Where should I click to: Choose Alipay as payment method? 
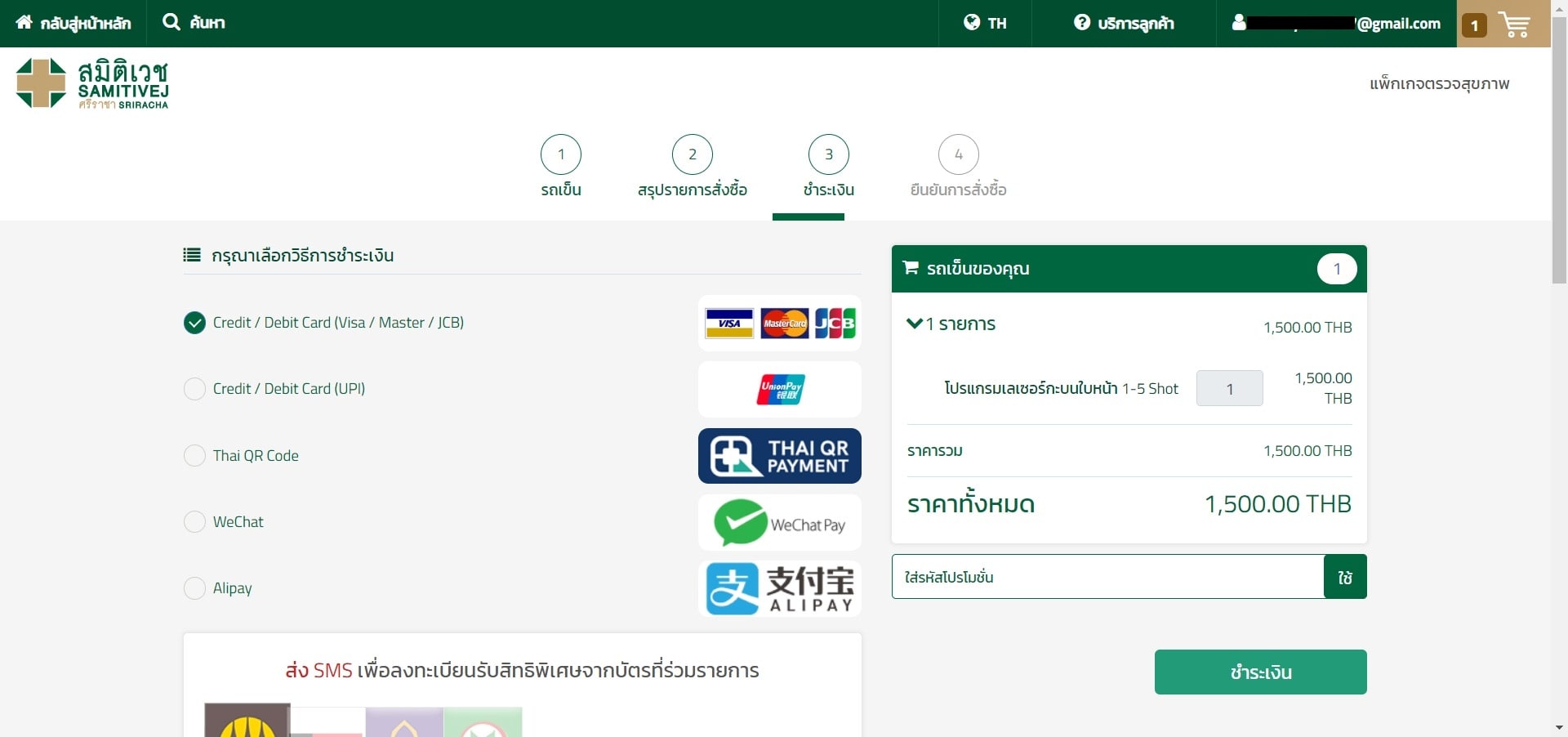click(x=194, y=588)
